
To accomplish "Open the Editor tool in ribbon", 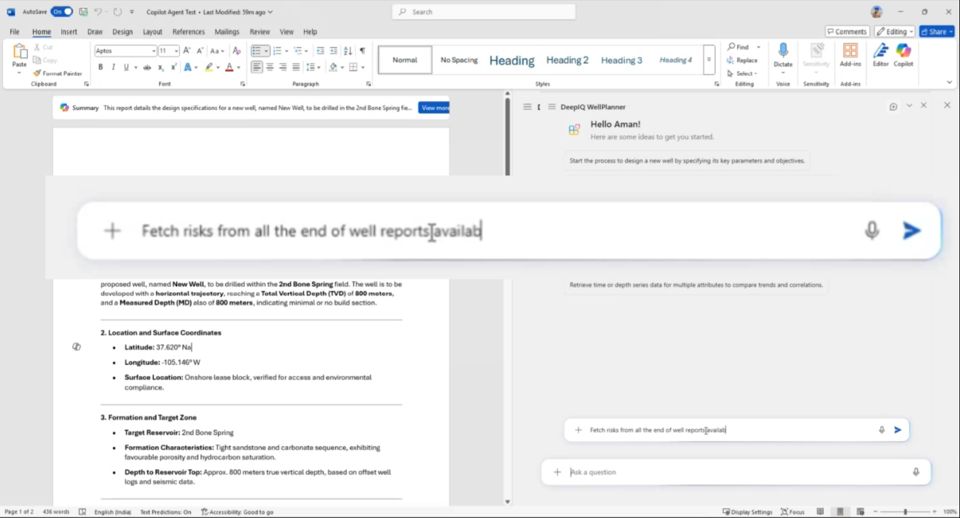I will [880, 56].
